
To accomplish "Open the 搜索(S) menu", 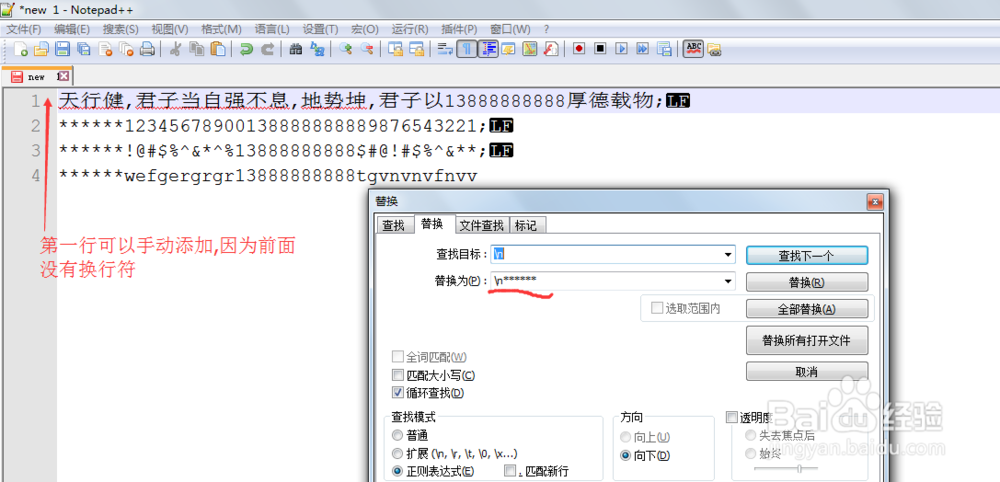I will tap(121, 29).
